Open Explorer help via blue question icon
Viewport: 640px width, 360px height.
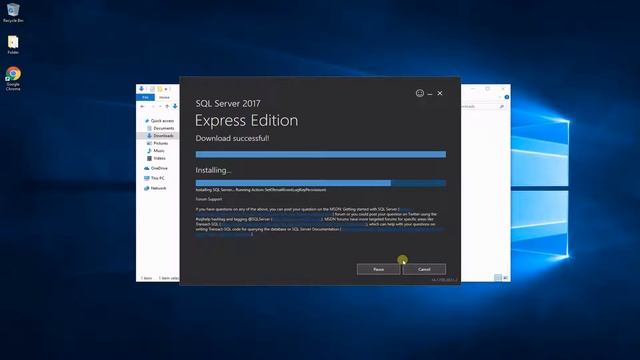(507, 97)
